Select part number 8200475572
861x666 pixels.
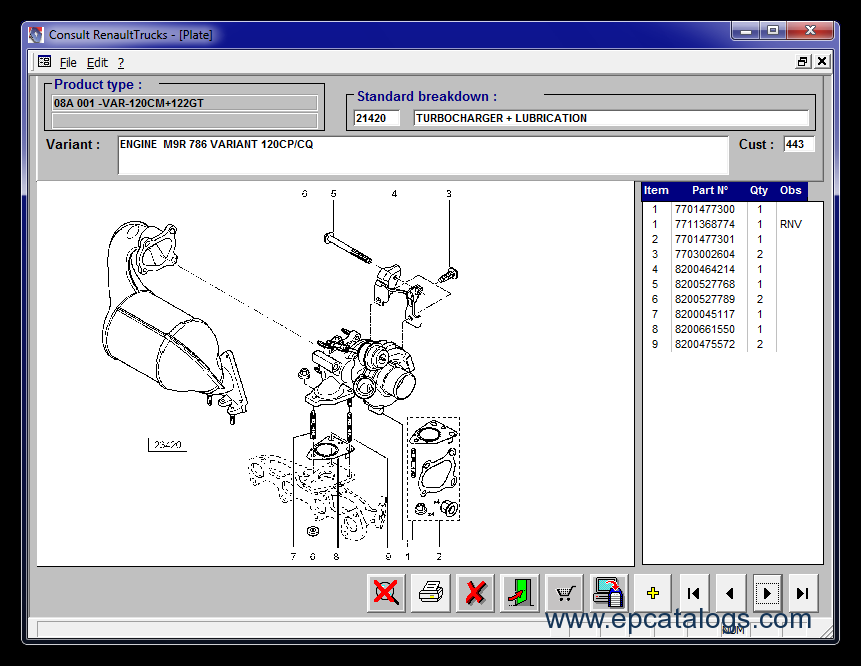click(705, 344)
